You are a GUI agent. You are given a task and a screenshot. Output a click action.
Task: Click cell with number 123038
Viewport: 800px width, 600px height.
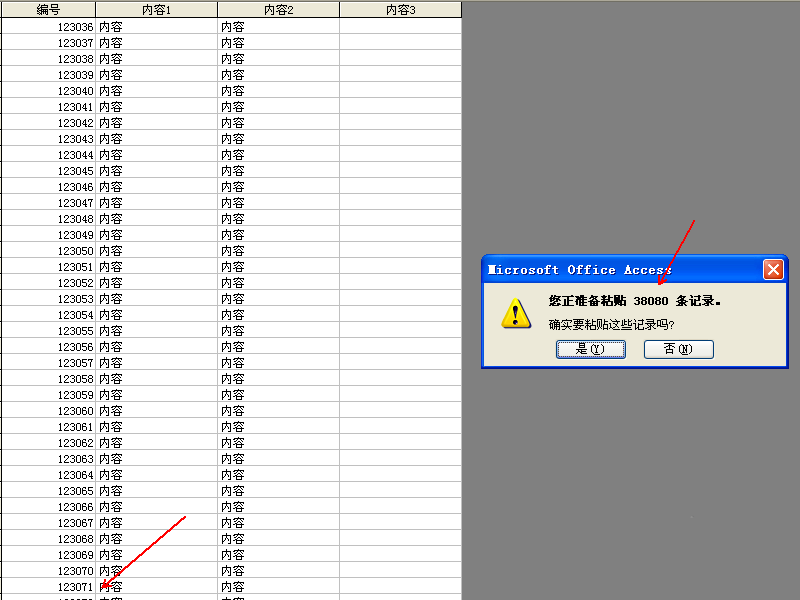click(x=48, y=59)
